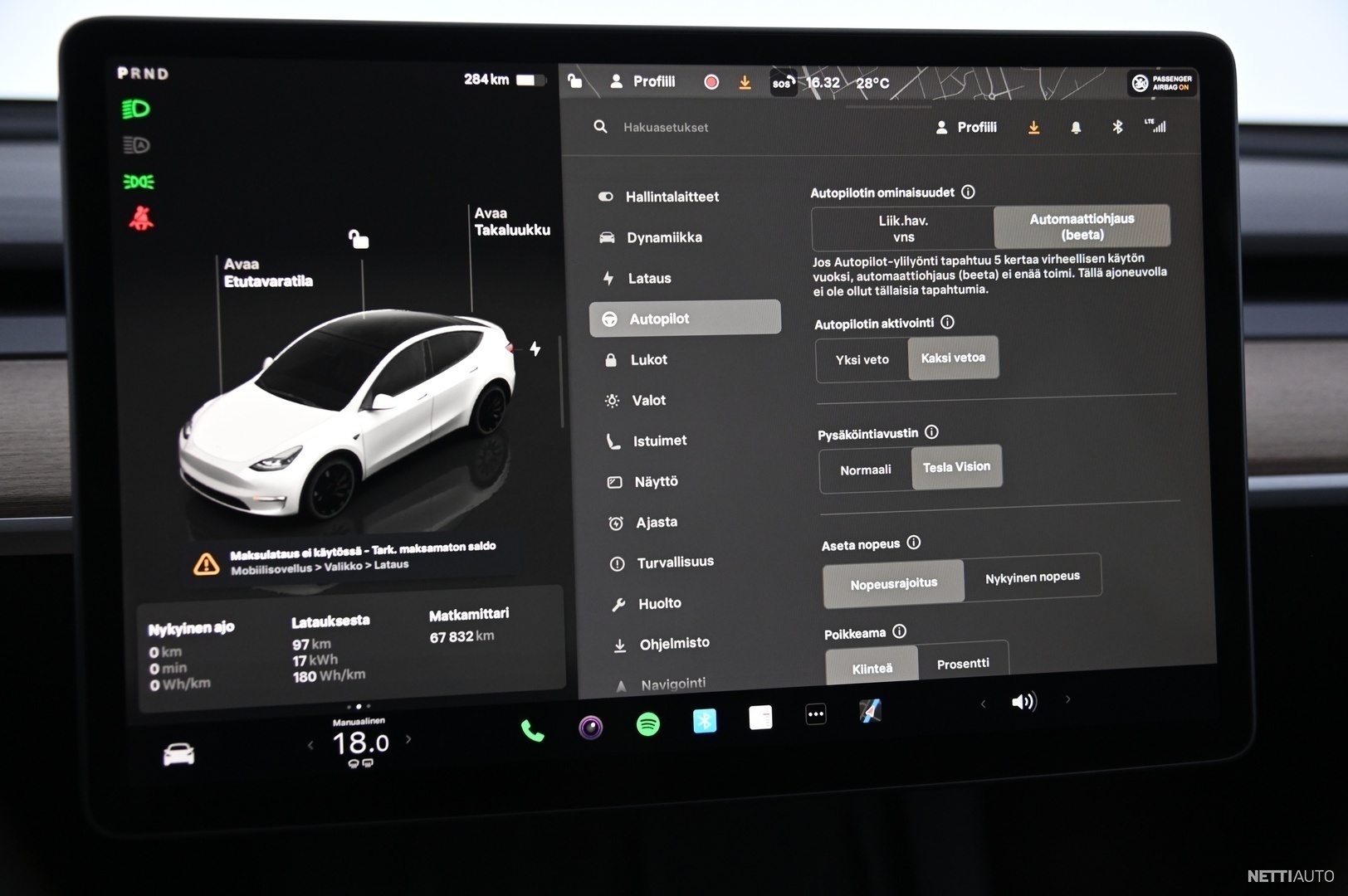
Task: Increase temperature with right arrow
Action: point(408,739)
